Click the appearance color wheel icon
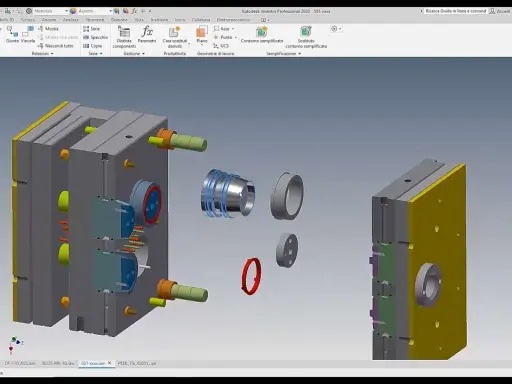 (73, 11)
